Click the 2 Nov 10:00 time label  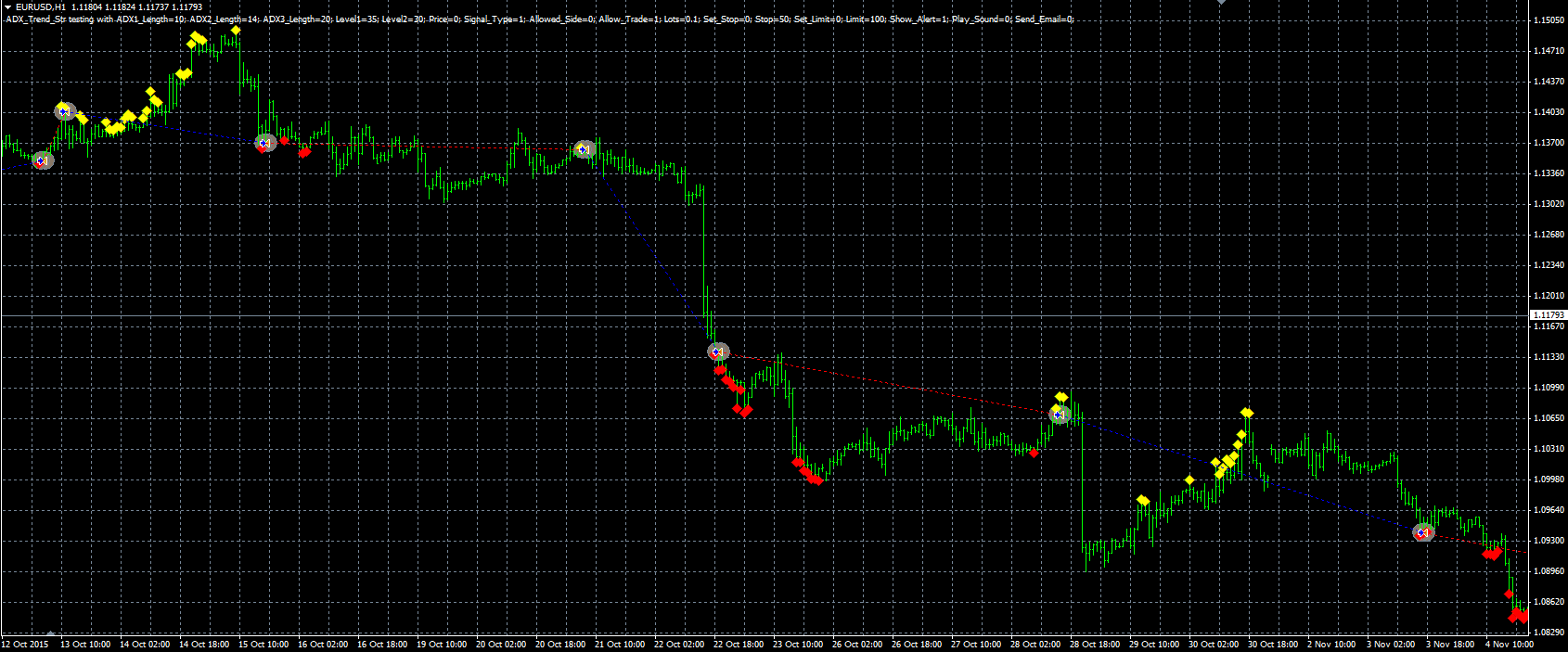(1330, 644)
